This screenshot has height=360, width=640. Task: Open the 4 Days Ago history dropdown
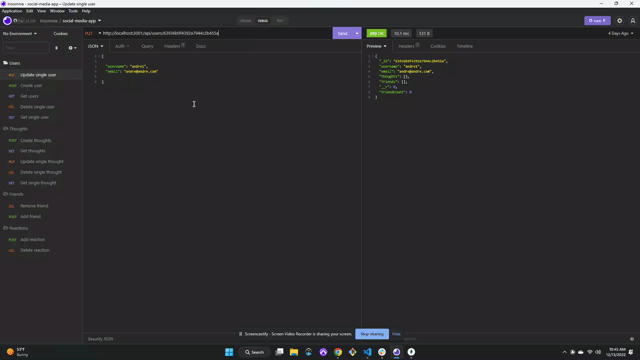coord(620,33)
